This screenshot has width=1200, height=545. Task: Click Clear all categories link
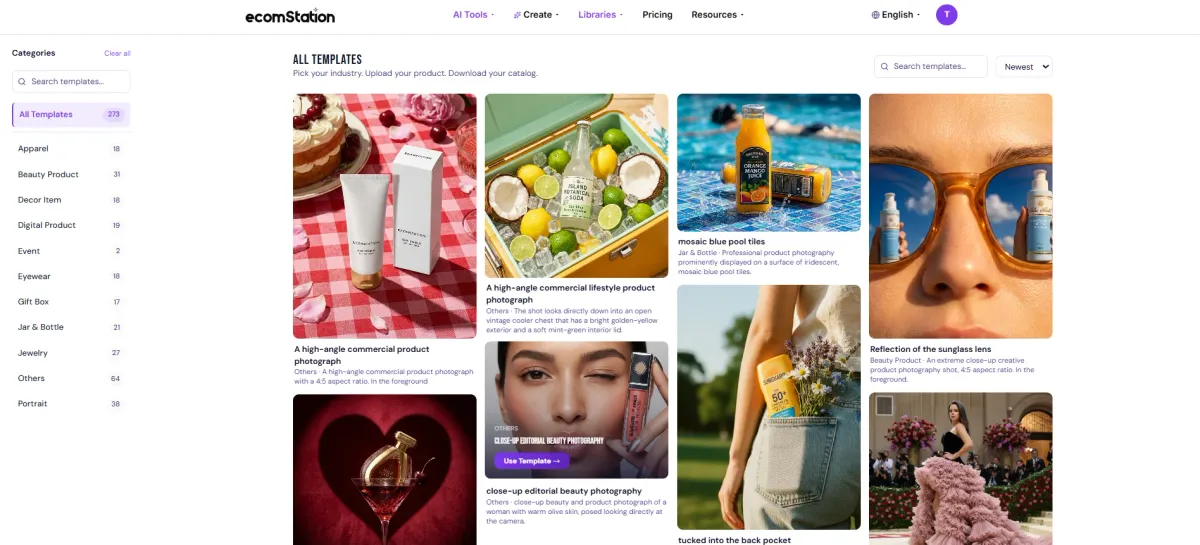[x=117, y=53]
